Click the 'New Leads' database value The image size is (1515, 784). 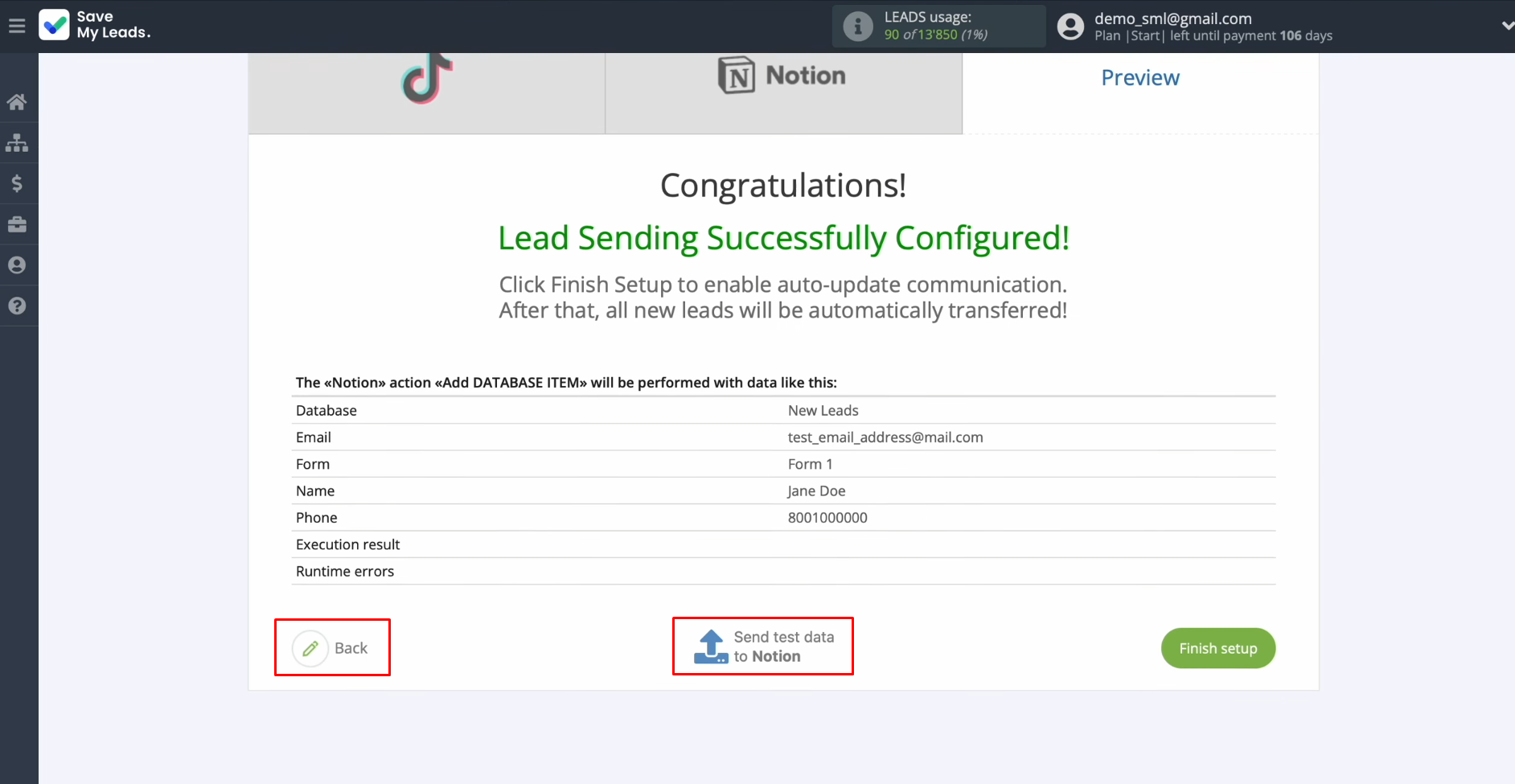point(823,411)
